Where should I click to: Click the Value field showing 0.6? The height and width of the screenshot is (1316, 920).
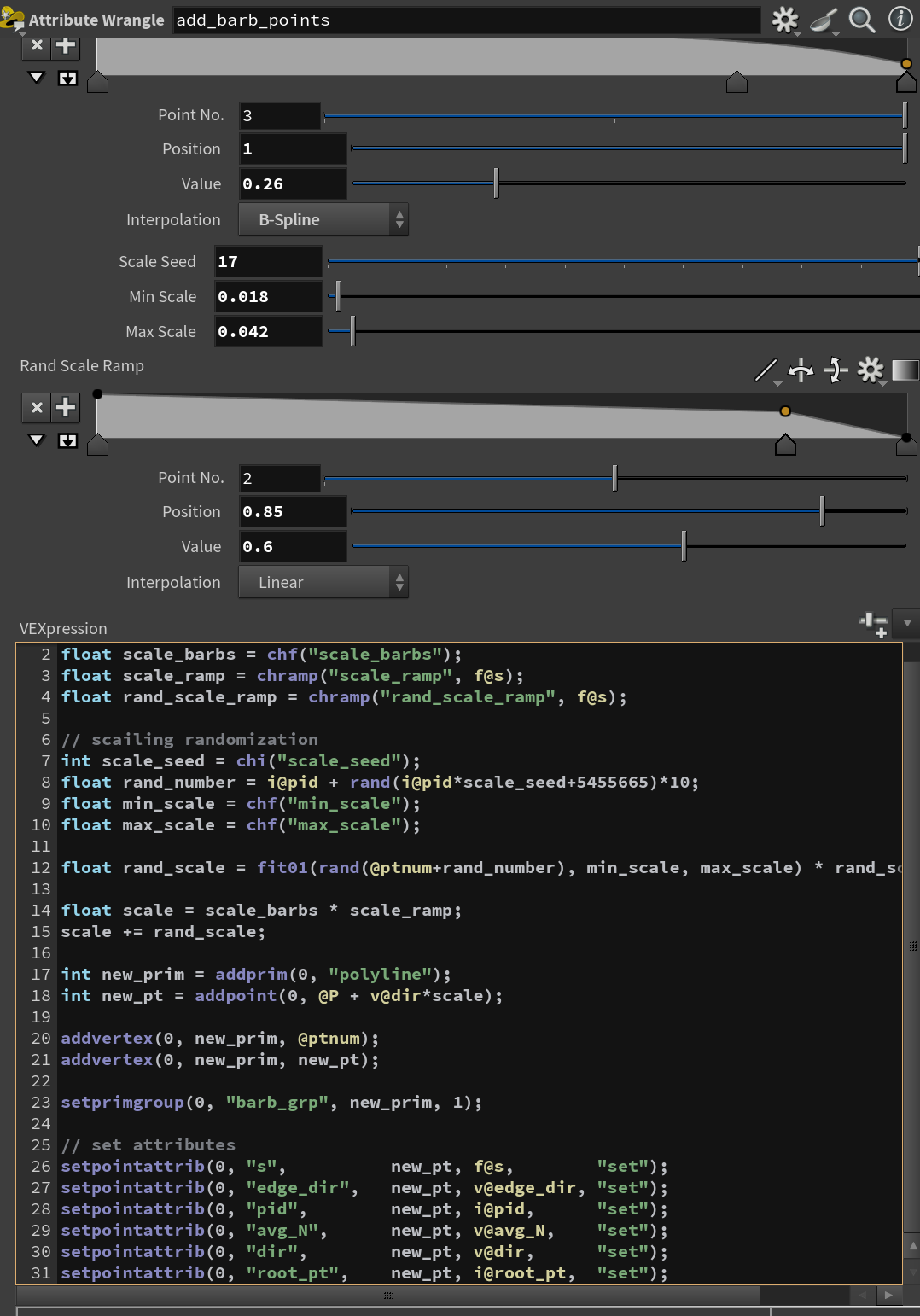[293, 546]
